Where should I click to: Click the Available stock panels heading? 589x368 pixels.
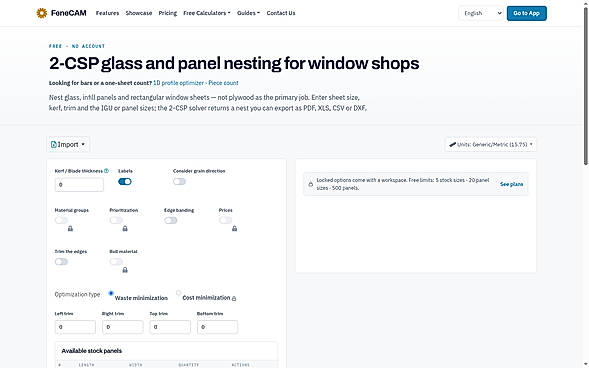click(92, 351)
